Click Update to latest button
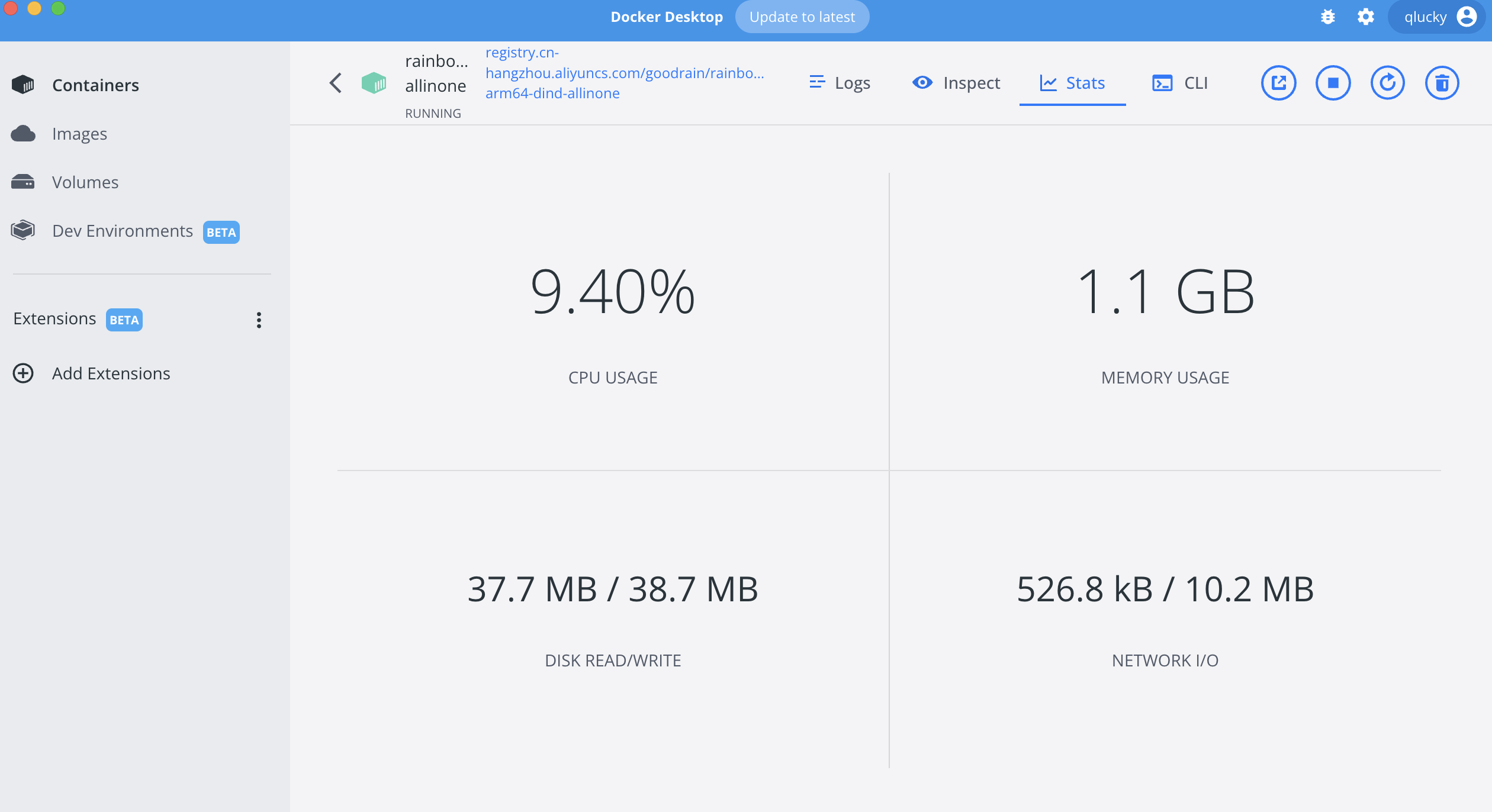 tap(802, 17)
